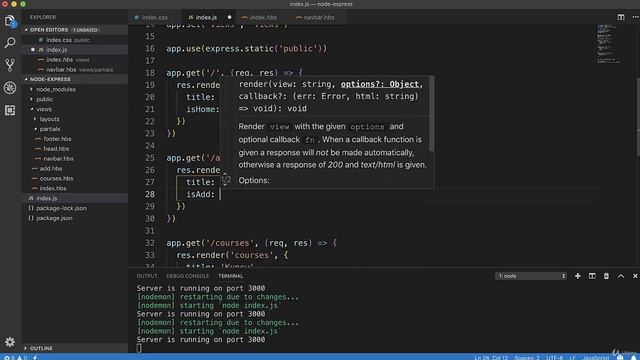
Task: Click the code minimap preview
Action: (x=608, y=44)
